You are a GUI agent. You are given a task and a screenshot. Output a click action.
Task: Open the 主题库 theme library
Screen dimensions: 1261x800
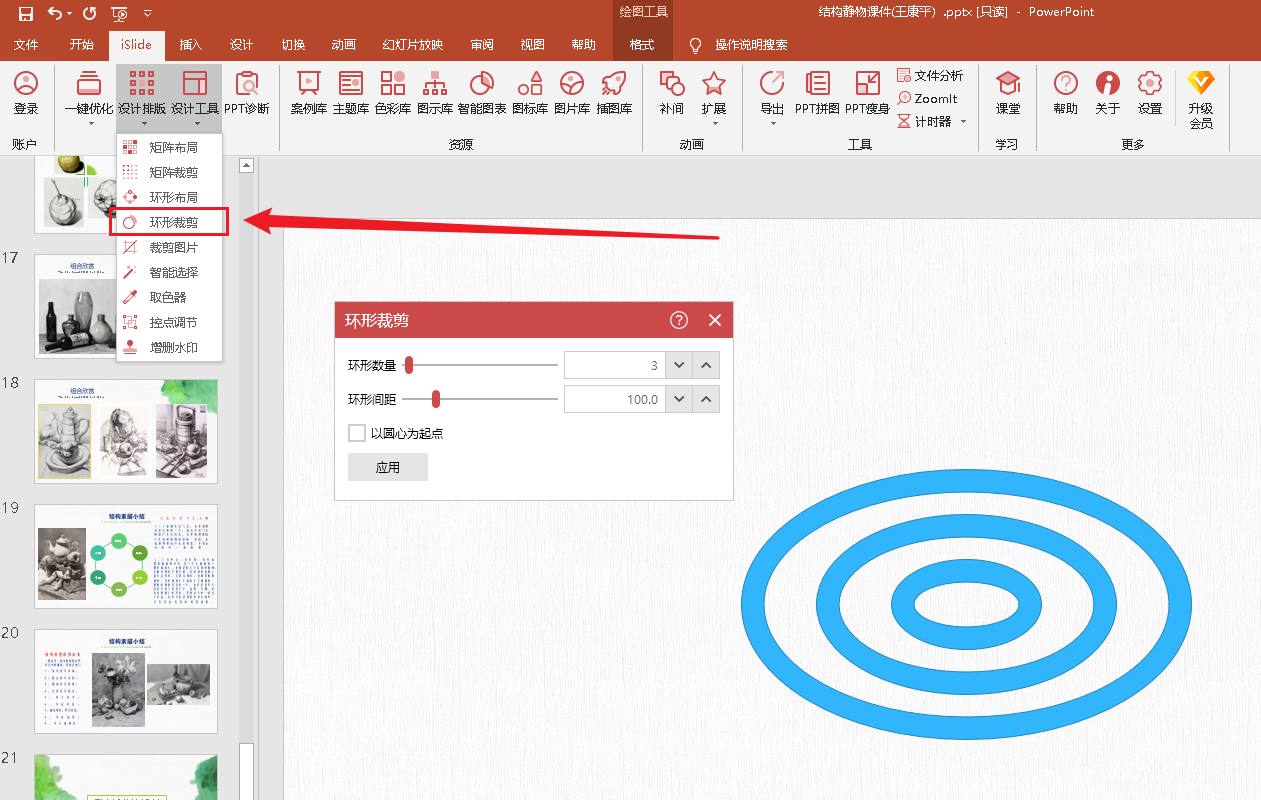point(351,93)
